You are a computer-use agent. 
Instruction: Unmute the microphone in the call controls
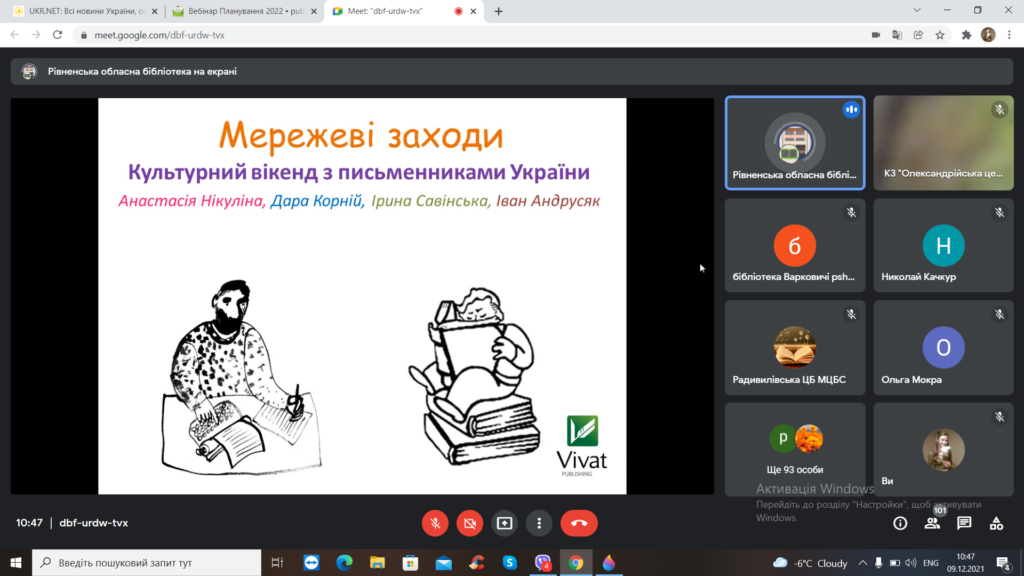pos(435,522)
